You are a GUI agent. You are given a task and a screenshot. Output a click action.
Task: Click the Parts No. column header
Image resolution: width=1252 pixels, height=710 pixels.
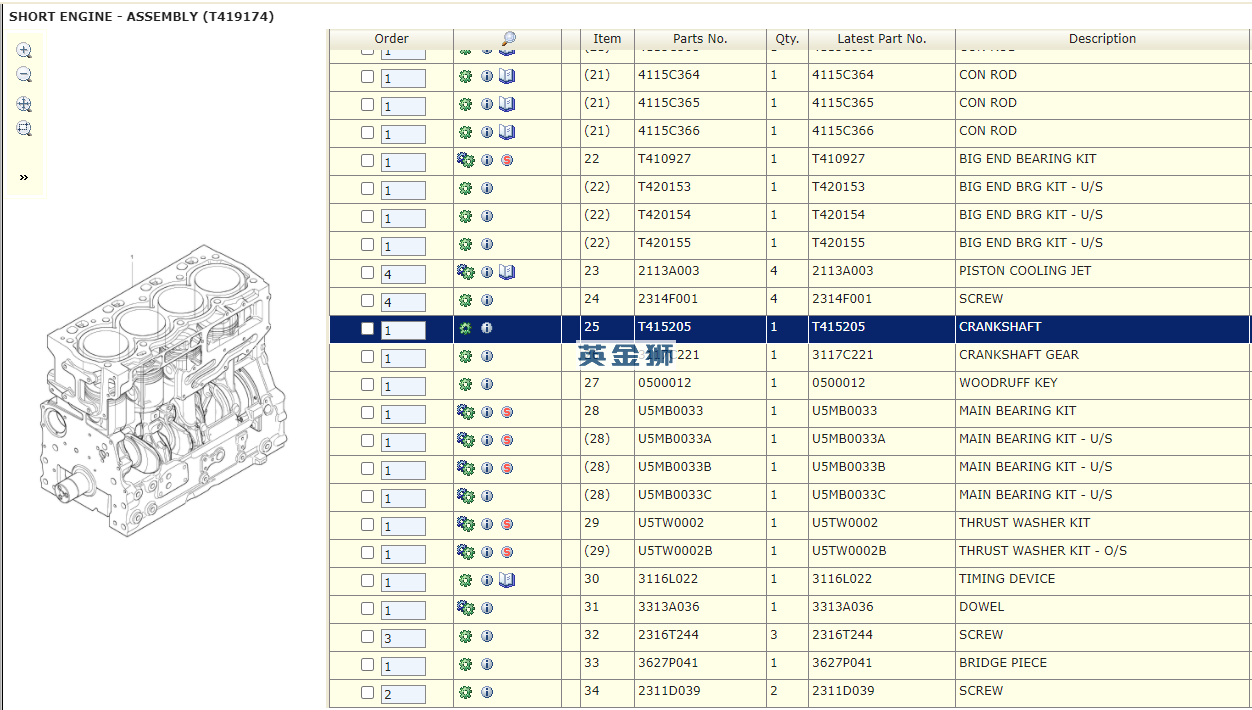(700, 39)
